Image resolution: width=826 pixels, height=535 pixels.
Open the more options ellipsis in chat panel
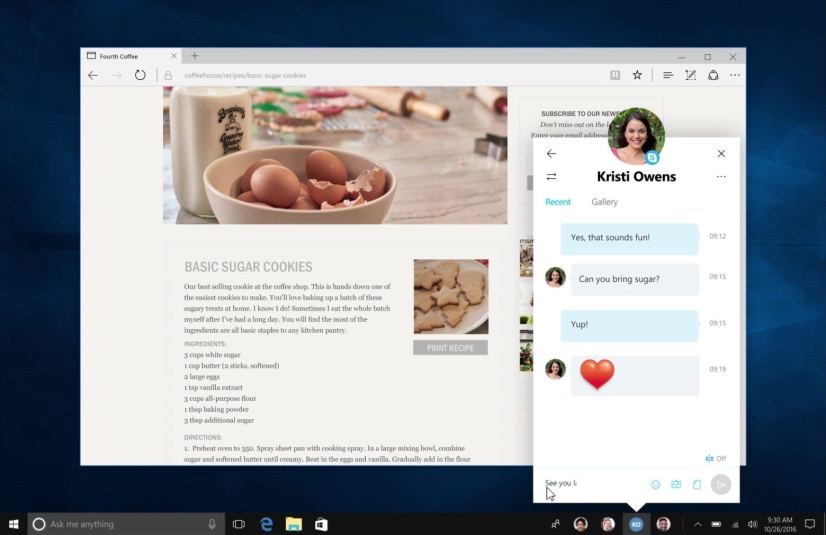pos(721,177)
